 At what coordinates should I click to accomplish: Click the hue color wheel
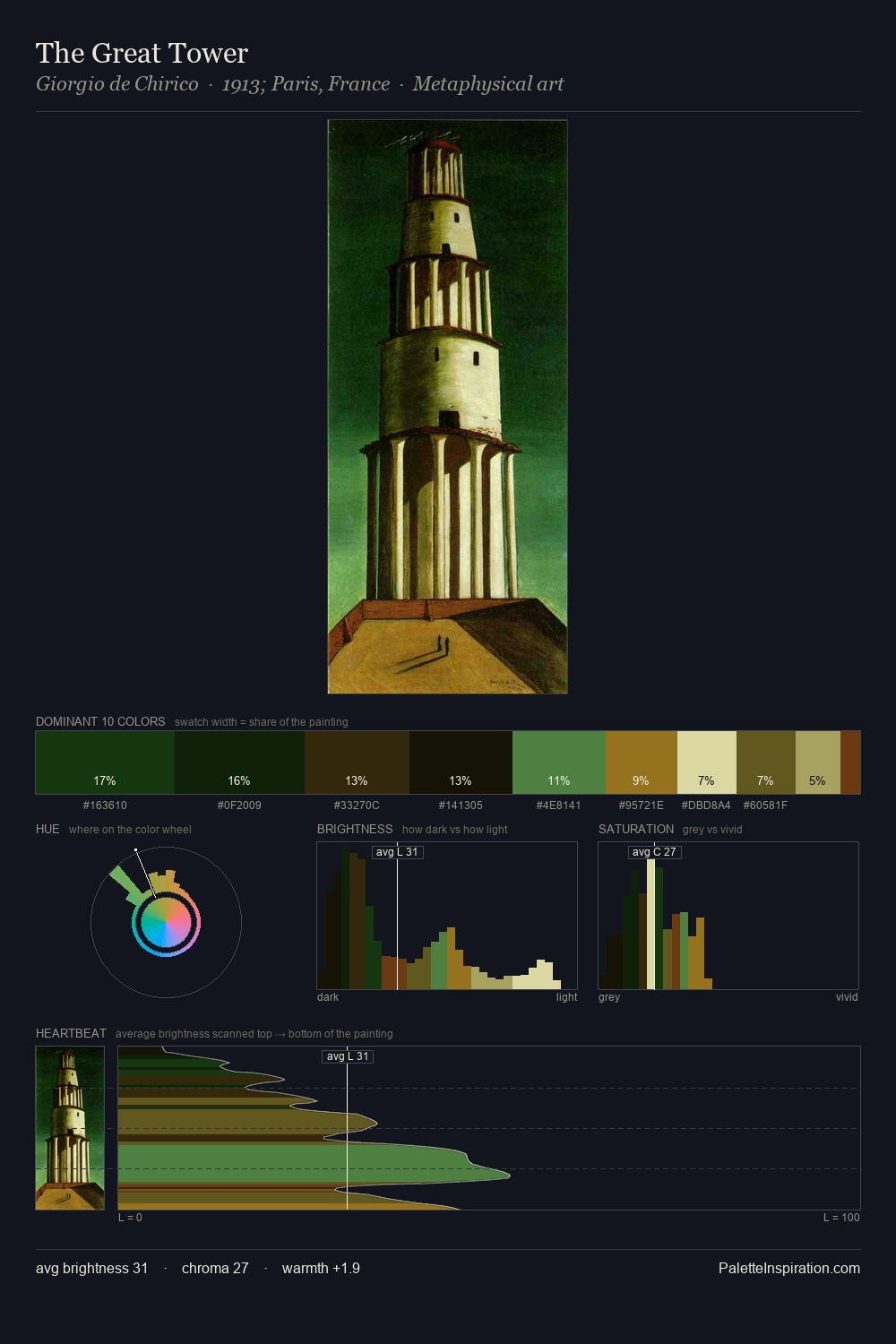coord(166,922)
